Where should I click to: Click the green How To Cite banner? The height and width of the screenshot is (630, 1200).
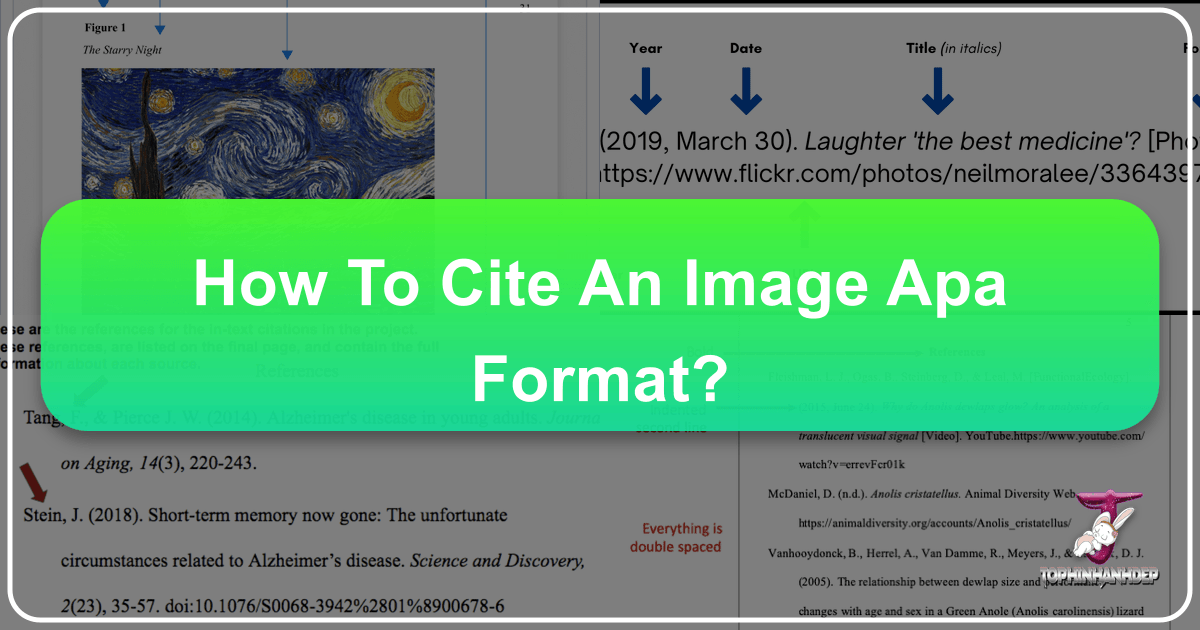600,315
